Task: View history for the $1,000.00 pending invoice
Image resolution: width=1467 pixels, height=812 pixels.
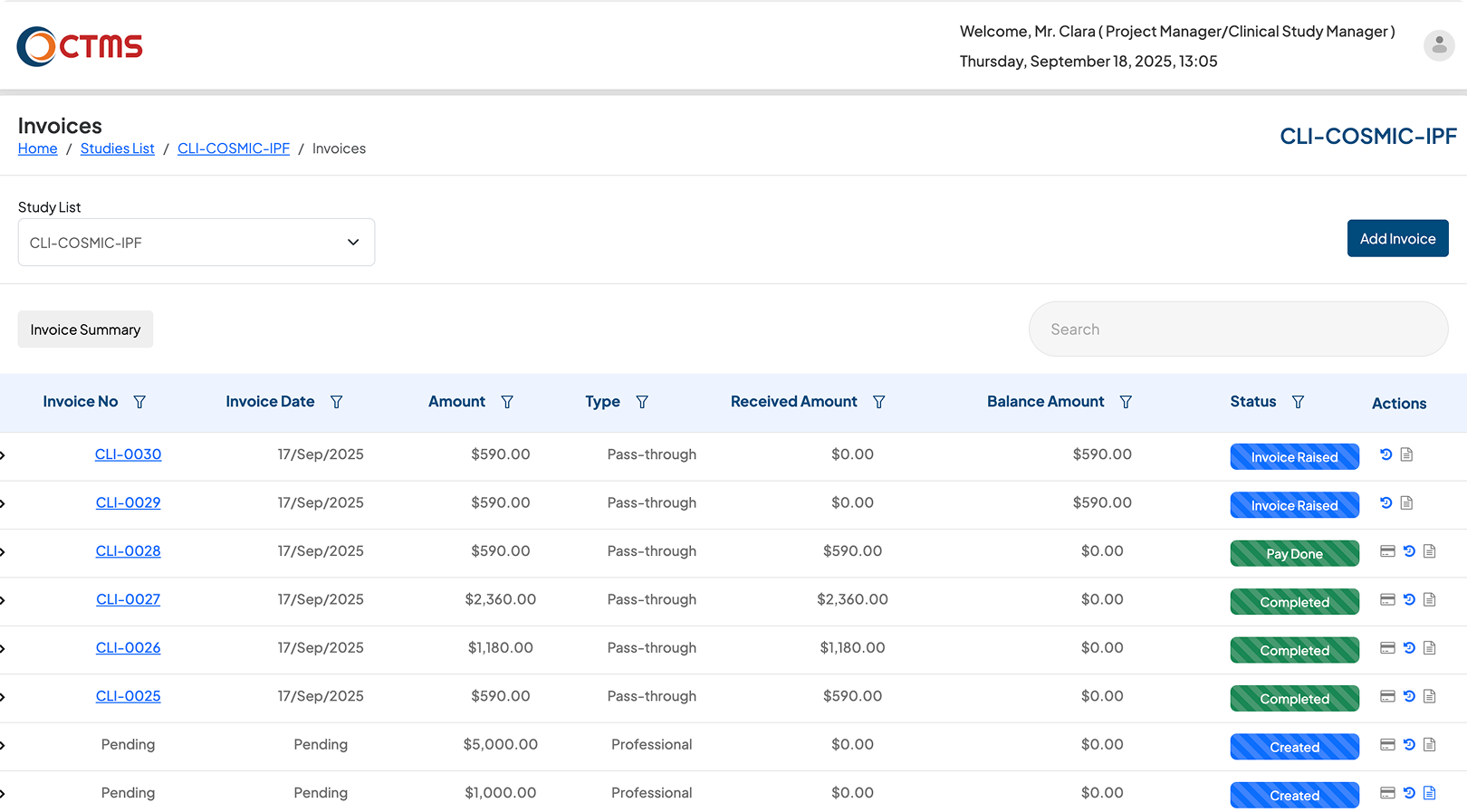Action: coord(1409,793)
